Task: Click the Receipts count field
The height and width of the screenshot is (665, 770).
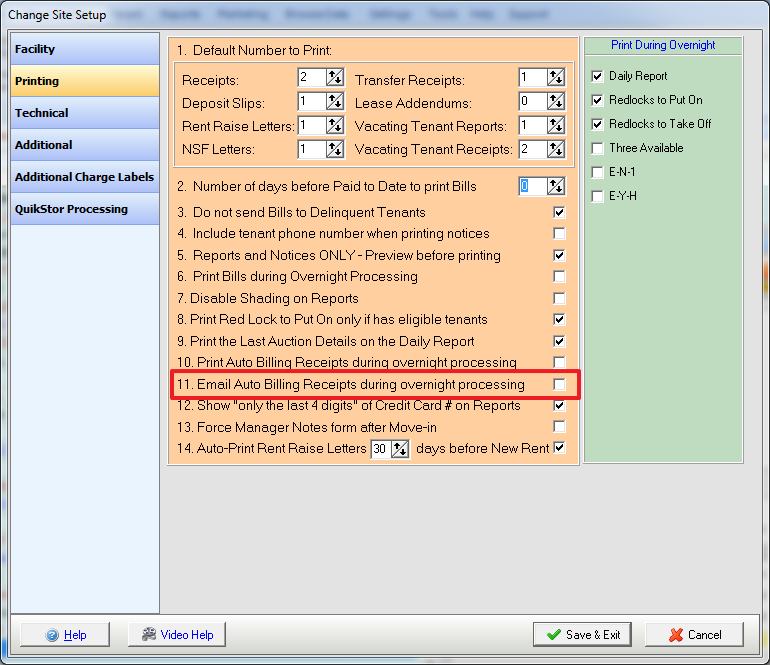Action: [x=312, y=78]
